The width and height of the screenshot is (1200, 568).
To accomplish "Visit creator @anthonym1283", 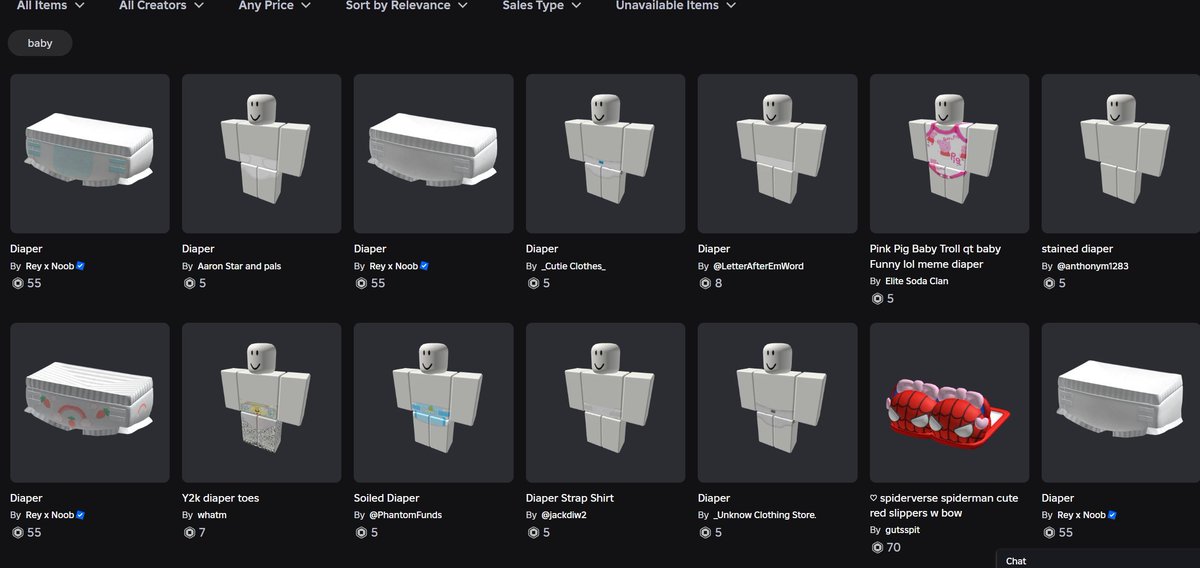I will [1093, 266].
